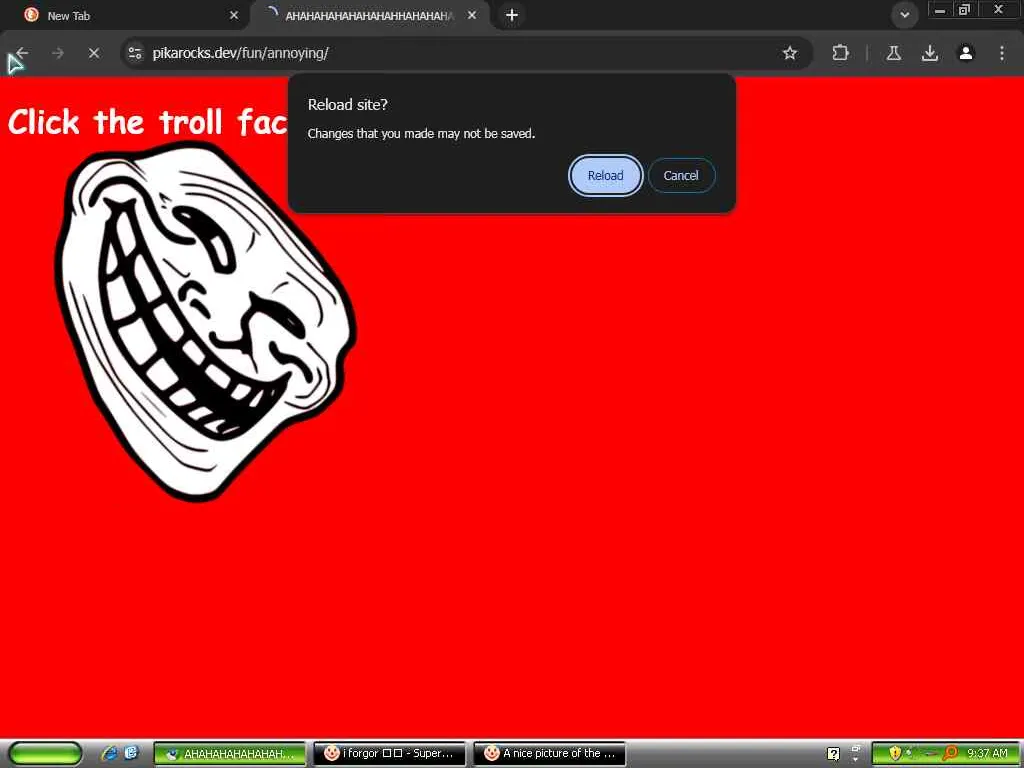The image size is (1024, 768).
Task: Close the New Tab tab
Action: 234,15
